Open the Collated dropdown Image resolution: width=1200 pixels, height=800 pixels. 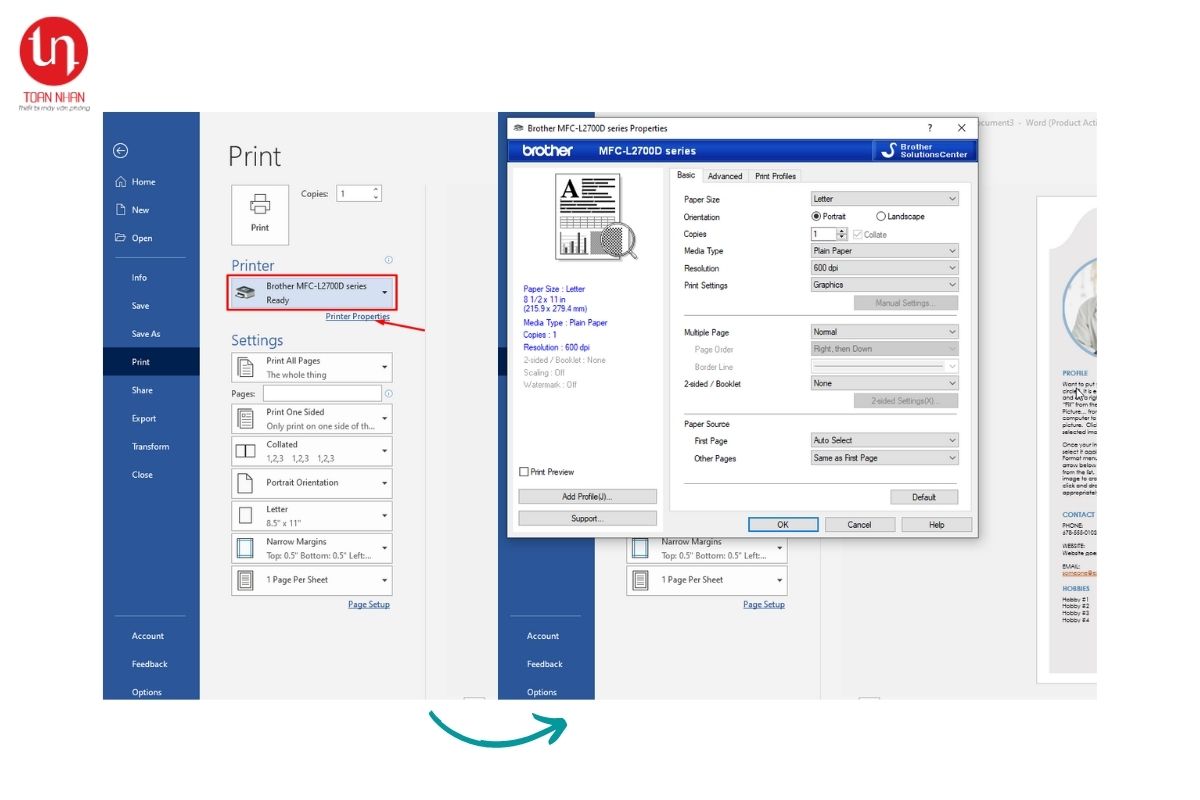pos(312,451)
